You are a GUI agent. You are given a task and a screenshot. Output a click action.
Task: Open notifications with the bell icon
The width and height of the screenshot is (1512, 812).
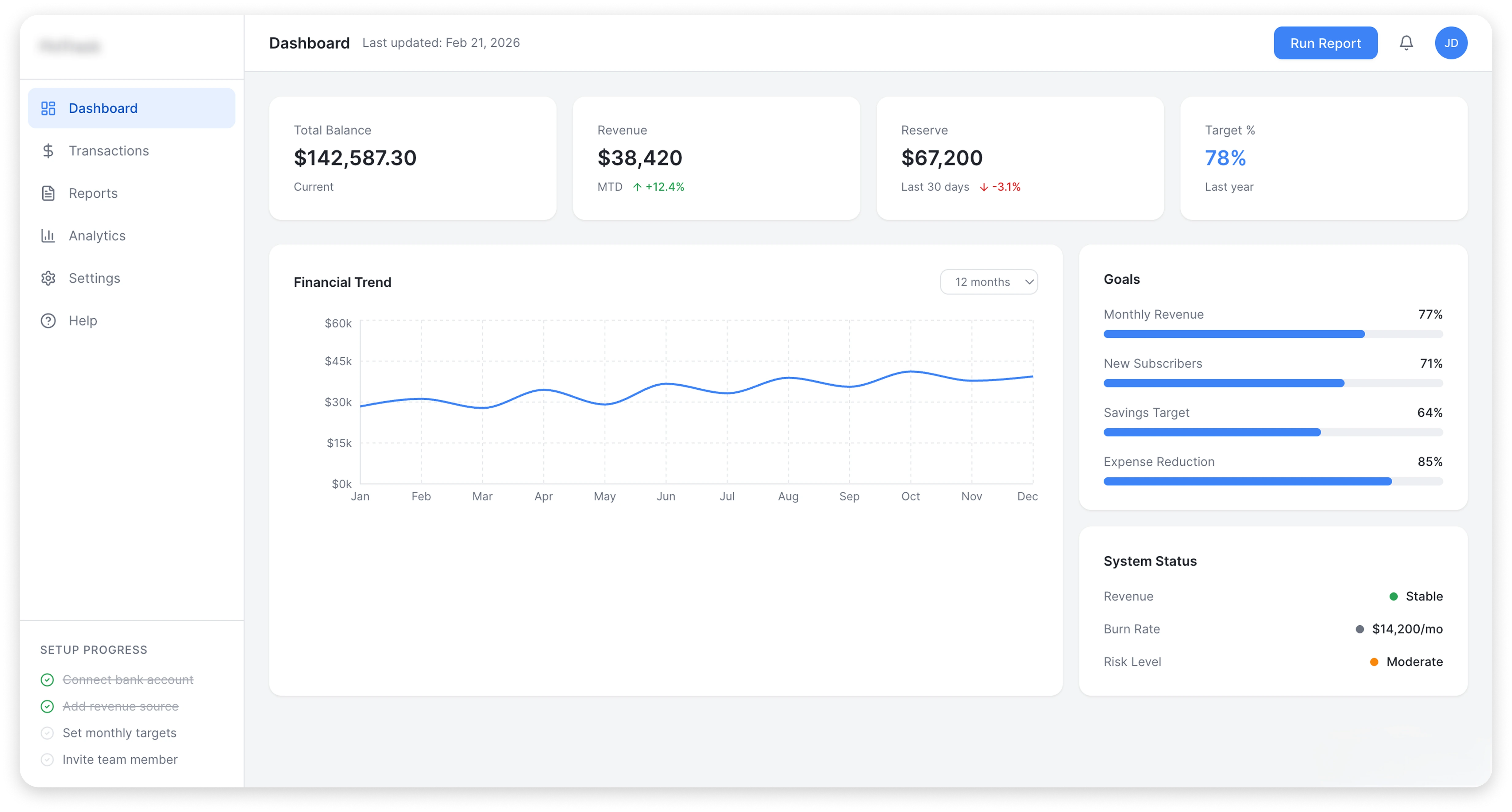(1406, 43)
